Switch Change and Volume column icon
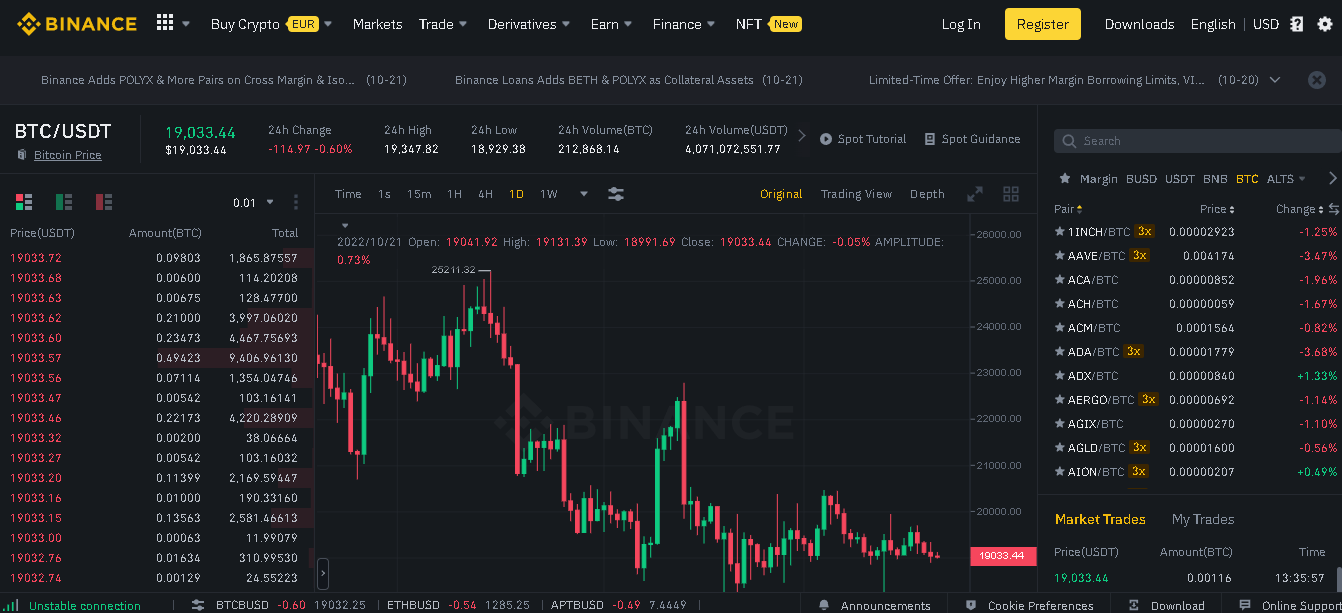The height and width of the screenshot is (613, 1342). point(1333,209)
